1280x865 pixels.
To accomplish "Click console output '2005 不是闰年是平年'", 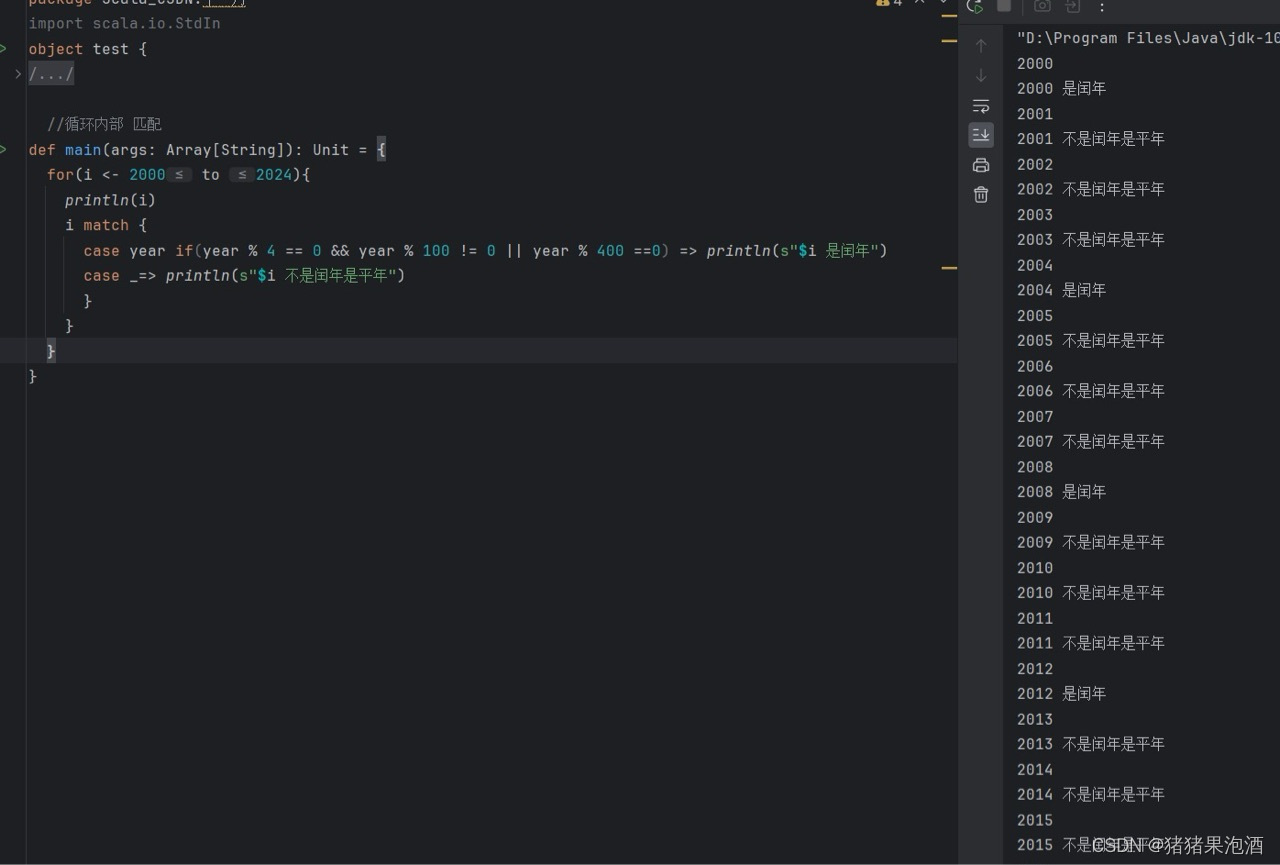I will 1091,340.
